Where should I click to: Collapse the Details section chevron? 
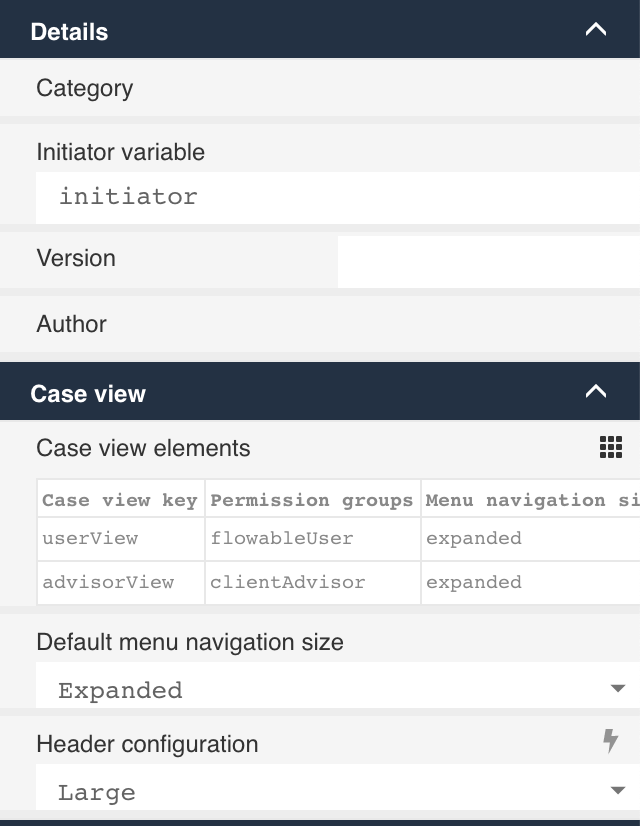click(595, 30)
